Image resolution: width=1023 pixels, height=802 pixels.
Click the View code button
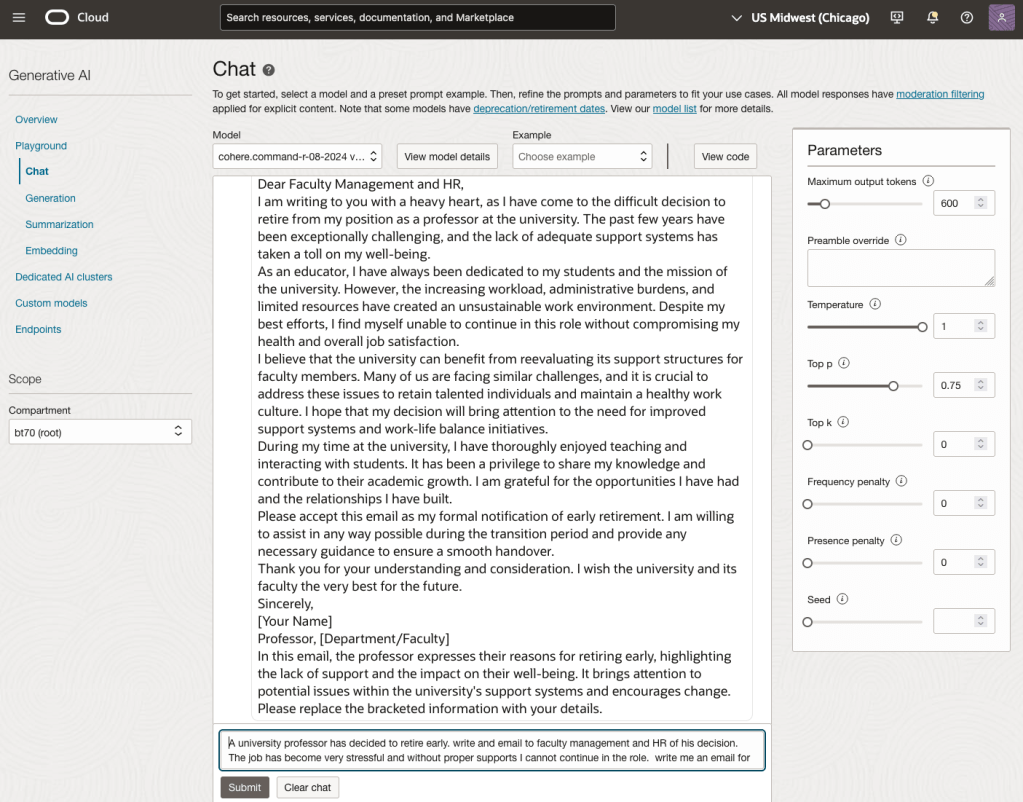tap(725, 156)
